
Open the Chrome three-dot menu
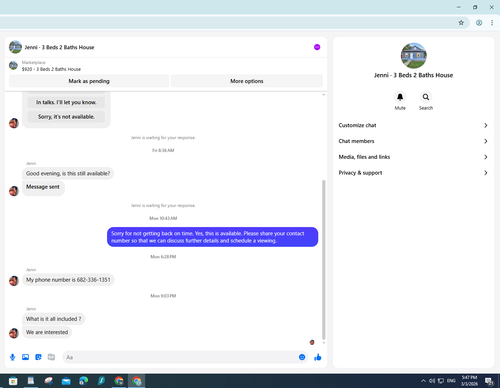pyautogui.click(x=492, y=23)
